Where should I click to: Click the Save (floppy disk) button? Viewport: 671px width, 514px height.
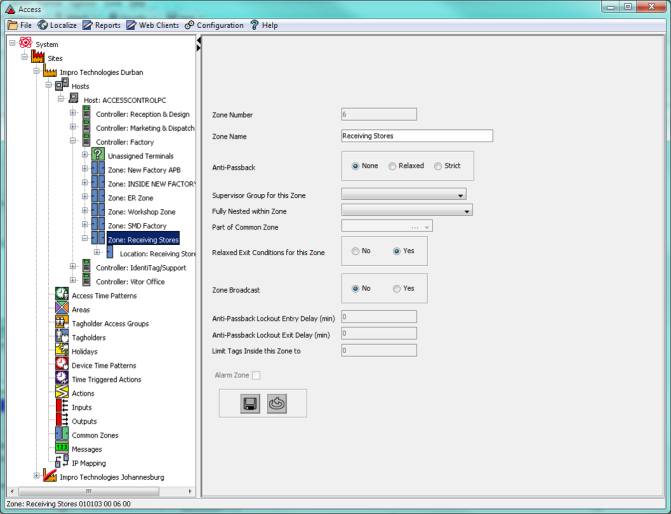click(250, 403)
